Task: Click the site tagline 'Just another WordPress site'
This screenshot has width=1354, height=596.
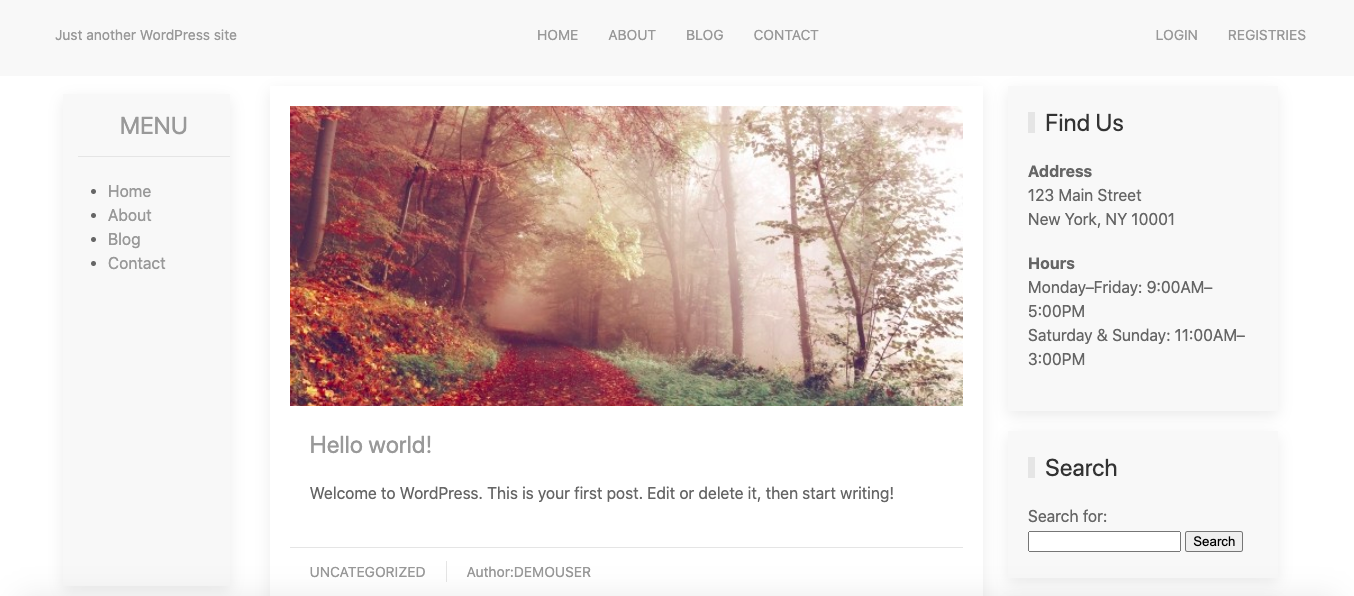Action: click(x=146, y=35)
